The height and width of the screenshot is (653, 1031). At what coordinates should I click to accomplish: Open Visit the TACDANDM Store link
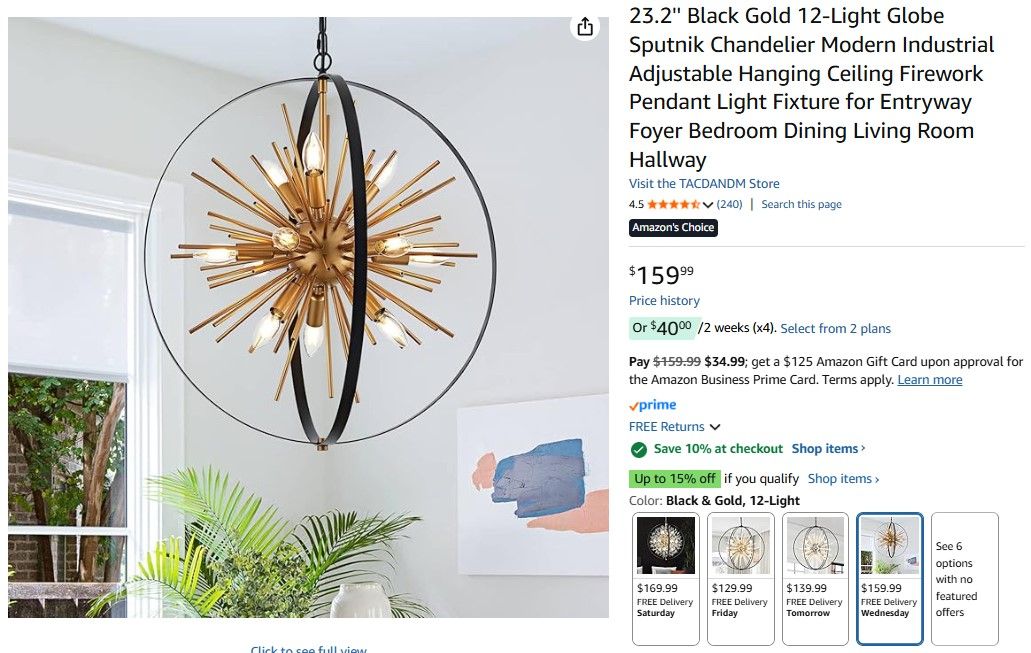704,183
